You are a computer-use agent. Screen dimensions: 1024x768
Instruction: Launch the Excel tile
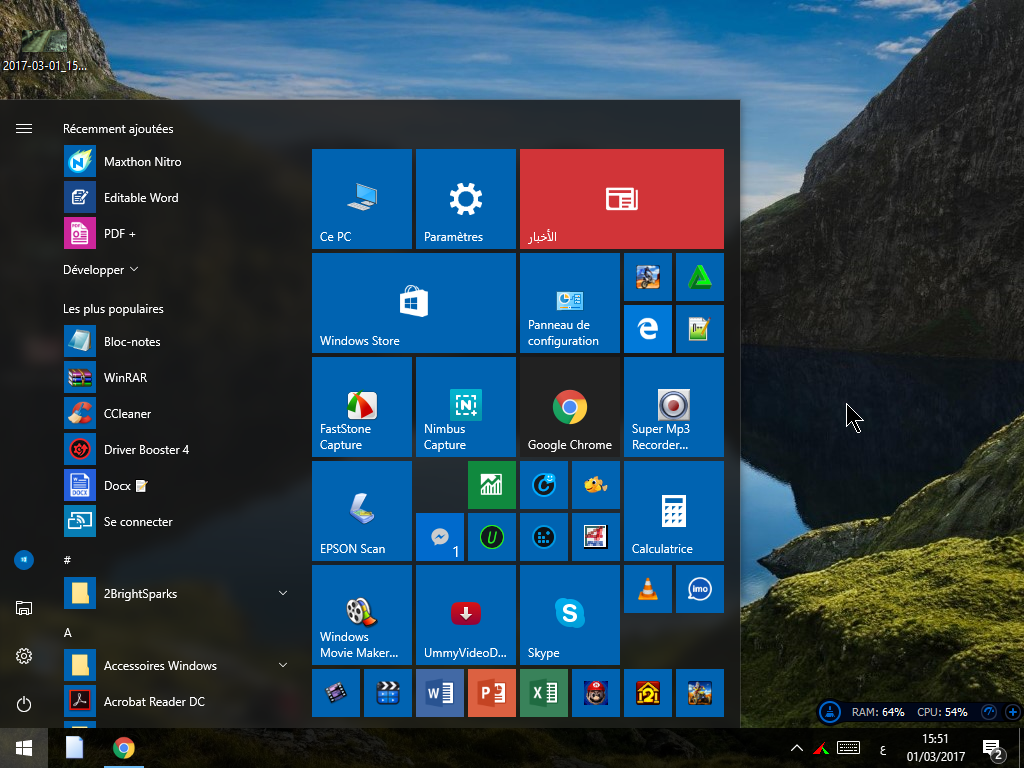click(543, 693)
